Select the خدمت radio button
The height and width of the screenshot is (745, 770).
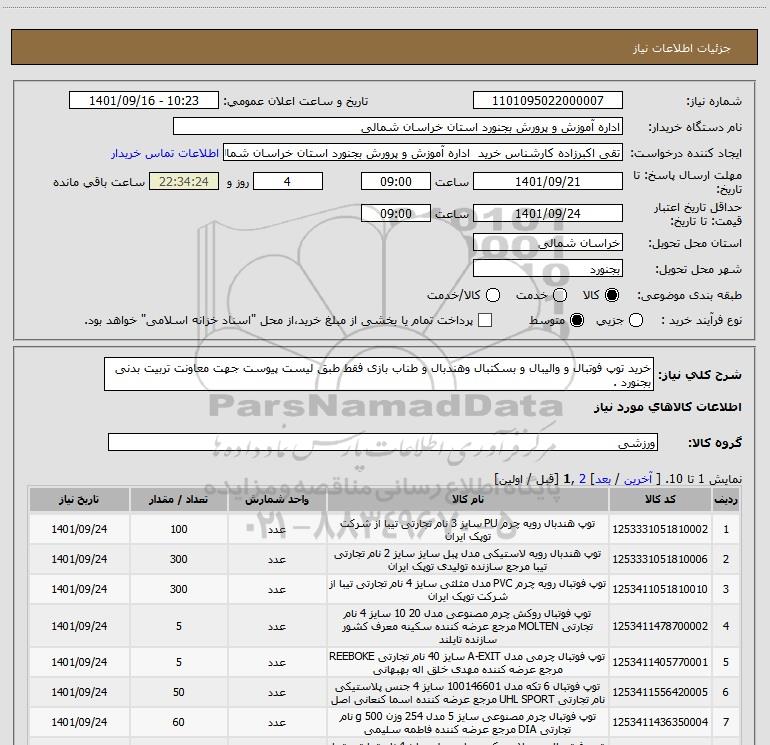click(560, 295)
